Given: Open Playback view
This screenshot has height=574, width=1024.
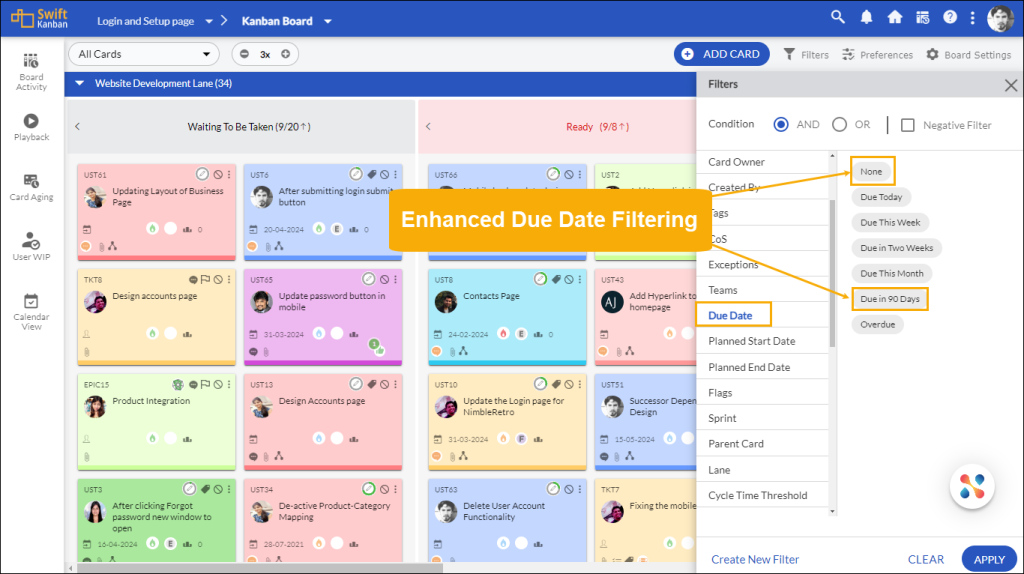Looking at the screenshot, I should point(31,127).
